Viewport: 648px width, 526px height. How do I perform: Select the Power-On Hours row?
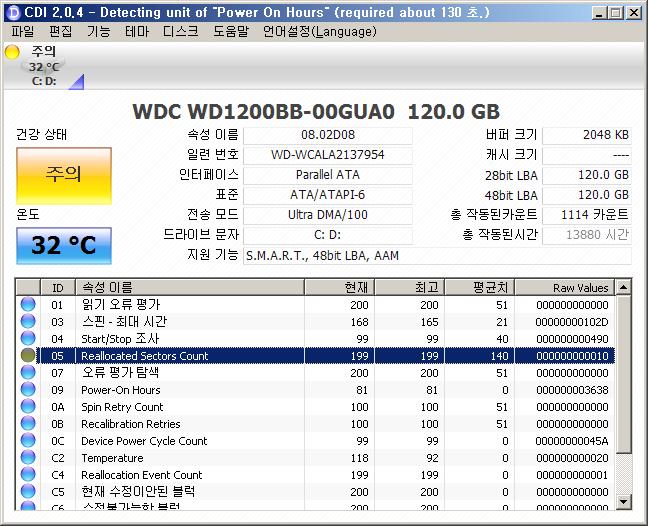pyautogui.click(x=315, y=390)
